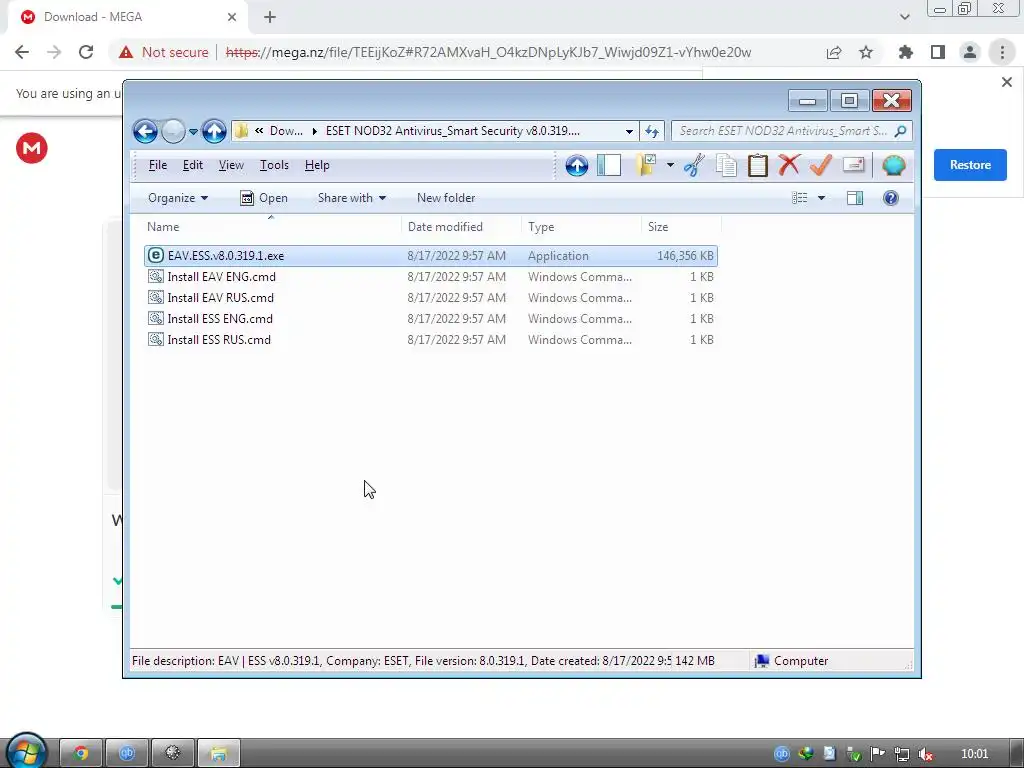Open the Tools menu
This screenshot has width=1024, height=768.
[x=274, y=165]
